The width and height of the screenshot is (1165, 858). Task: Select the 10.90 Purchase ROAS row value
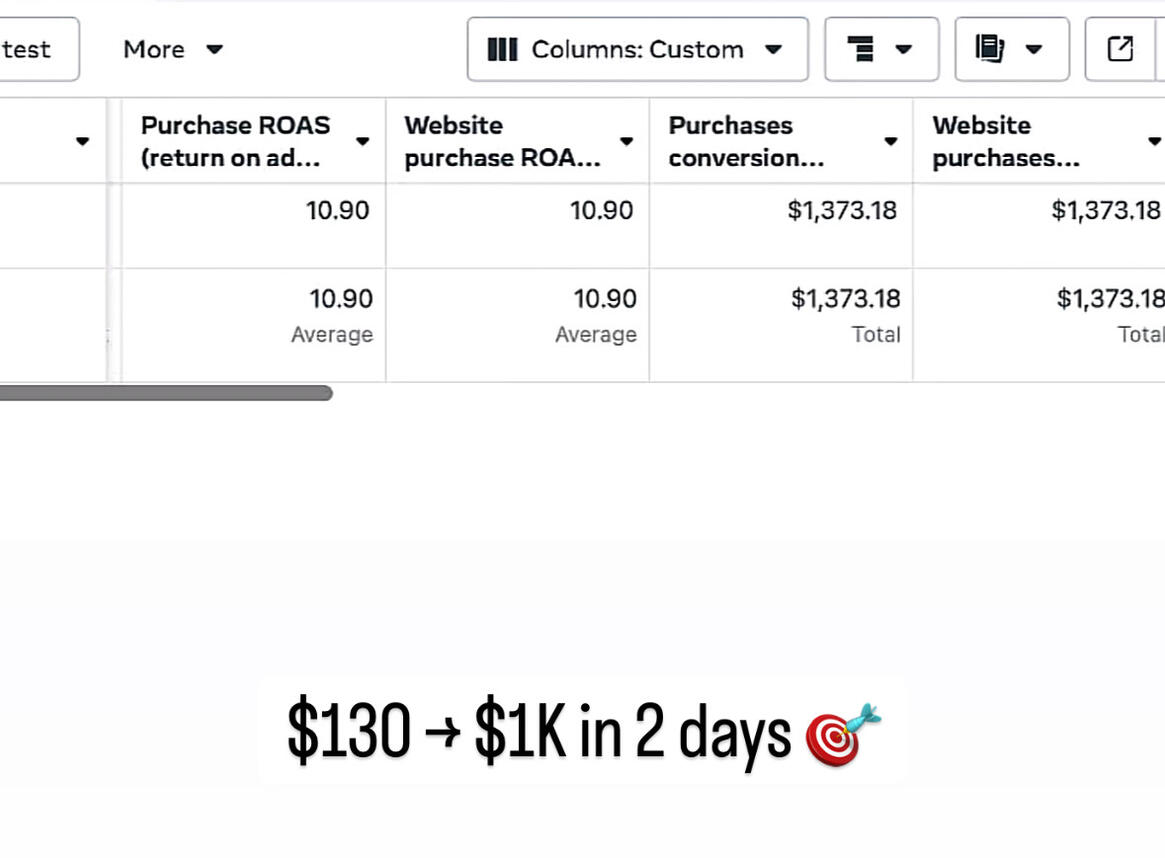tap(337, 210)
